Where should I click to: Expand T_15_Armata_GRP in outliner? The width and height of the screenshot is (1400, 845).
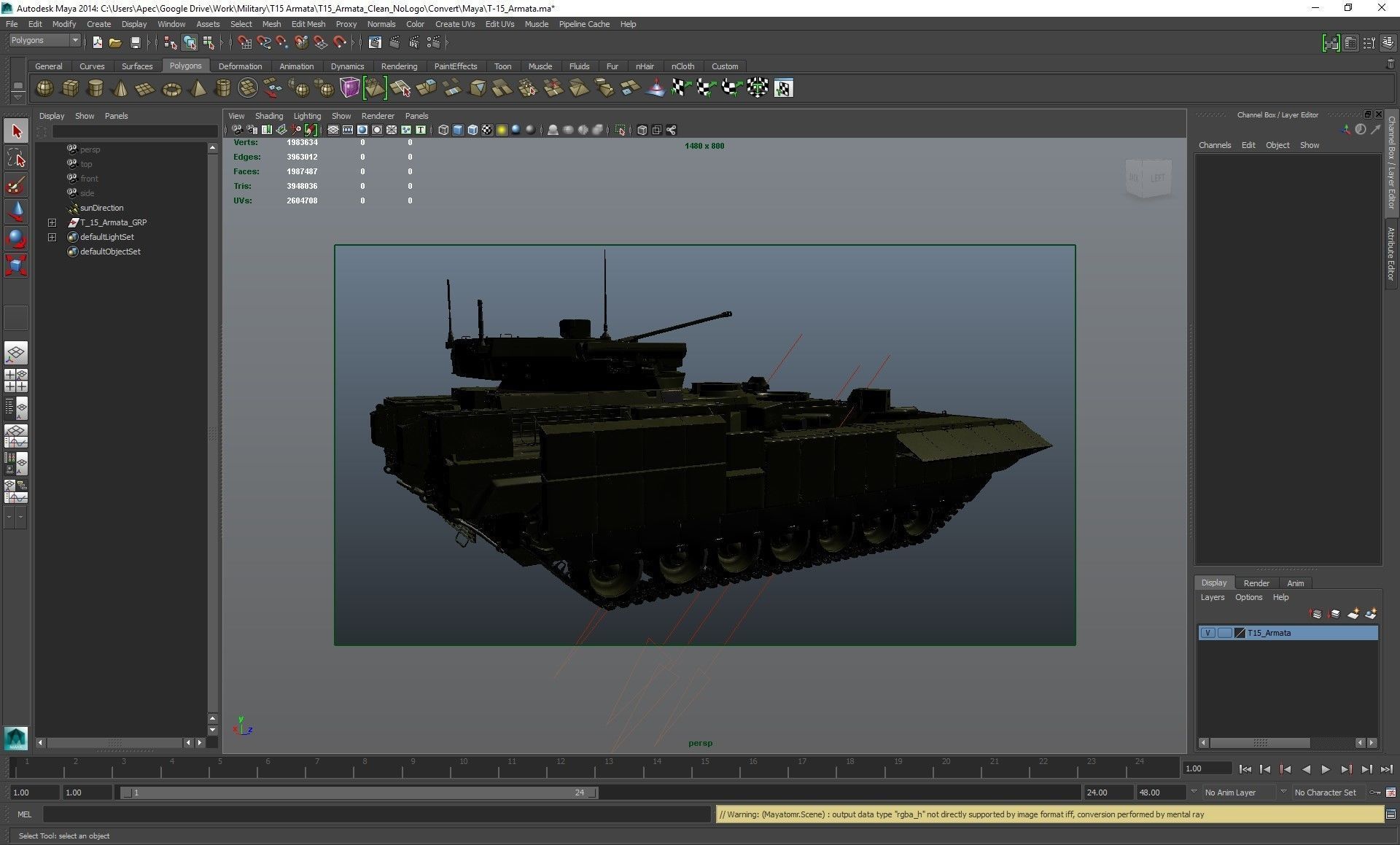[x=52, y=222]
